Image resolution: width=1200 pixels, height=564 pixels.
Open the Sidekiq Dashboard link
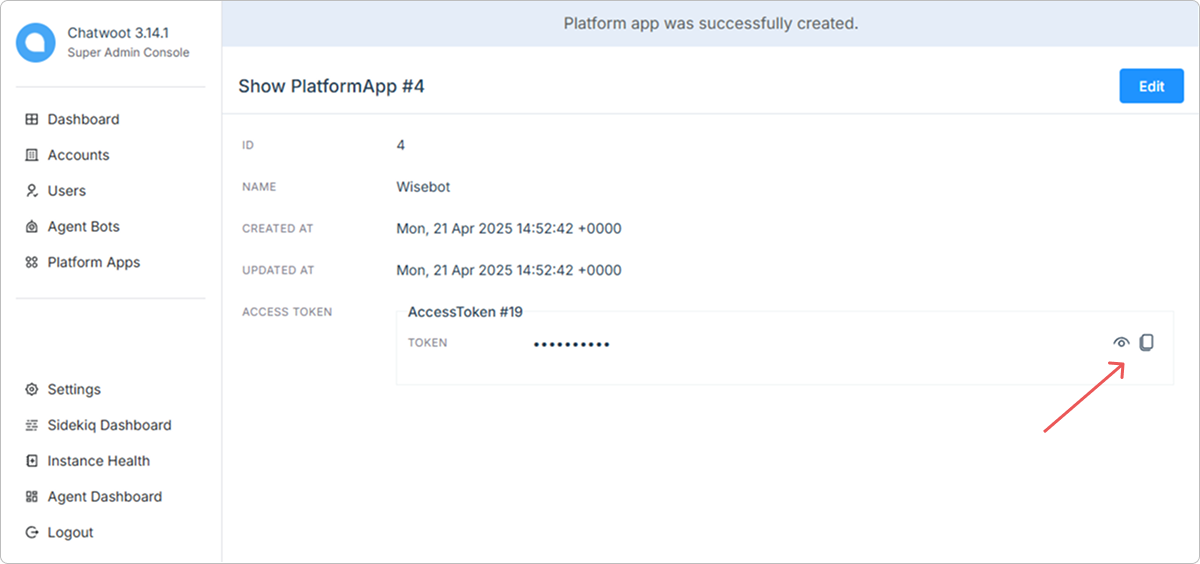click(110, 425)
